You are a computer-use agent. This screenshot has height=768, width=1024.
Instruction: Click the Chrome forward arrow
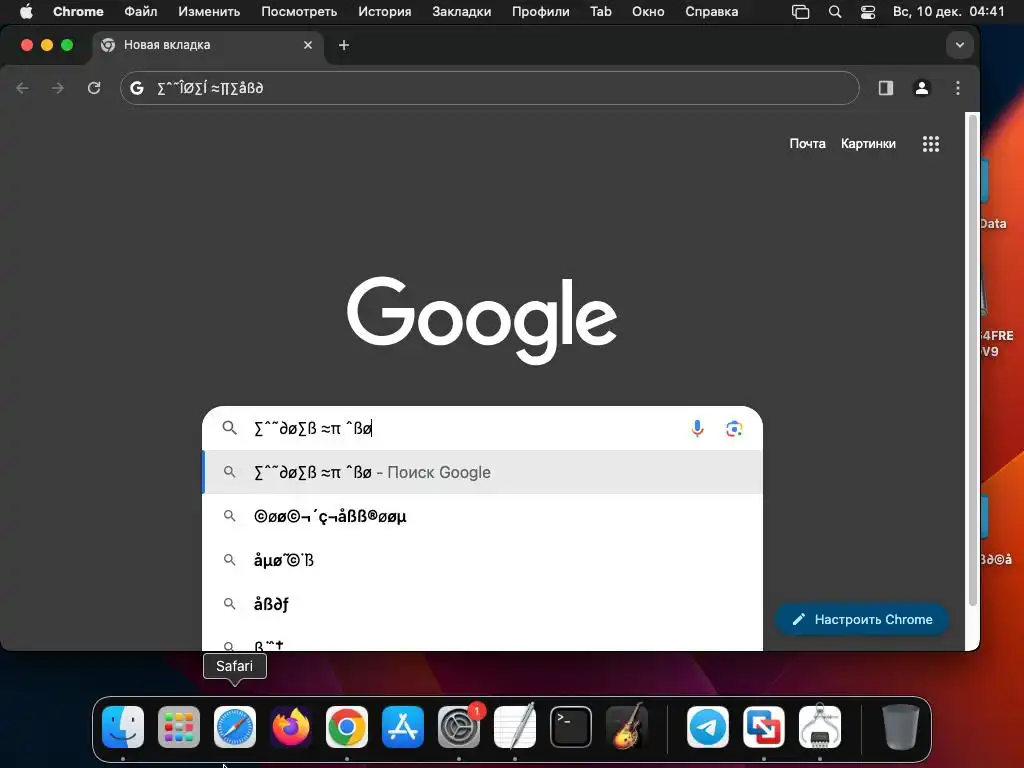[58, 88]
